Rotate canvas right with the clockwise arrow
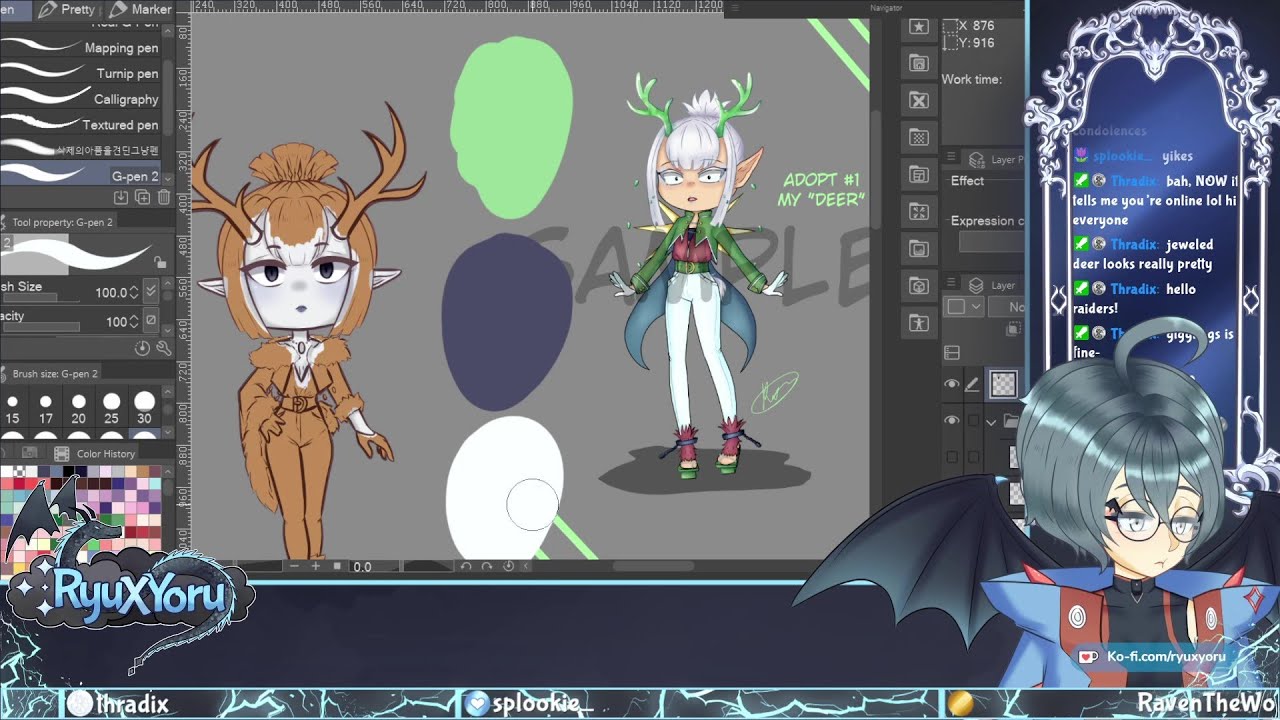 pyautogui.click(x=486, y=566)
